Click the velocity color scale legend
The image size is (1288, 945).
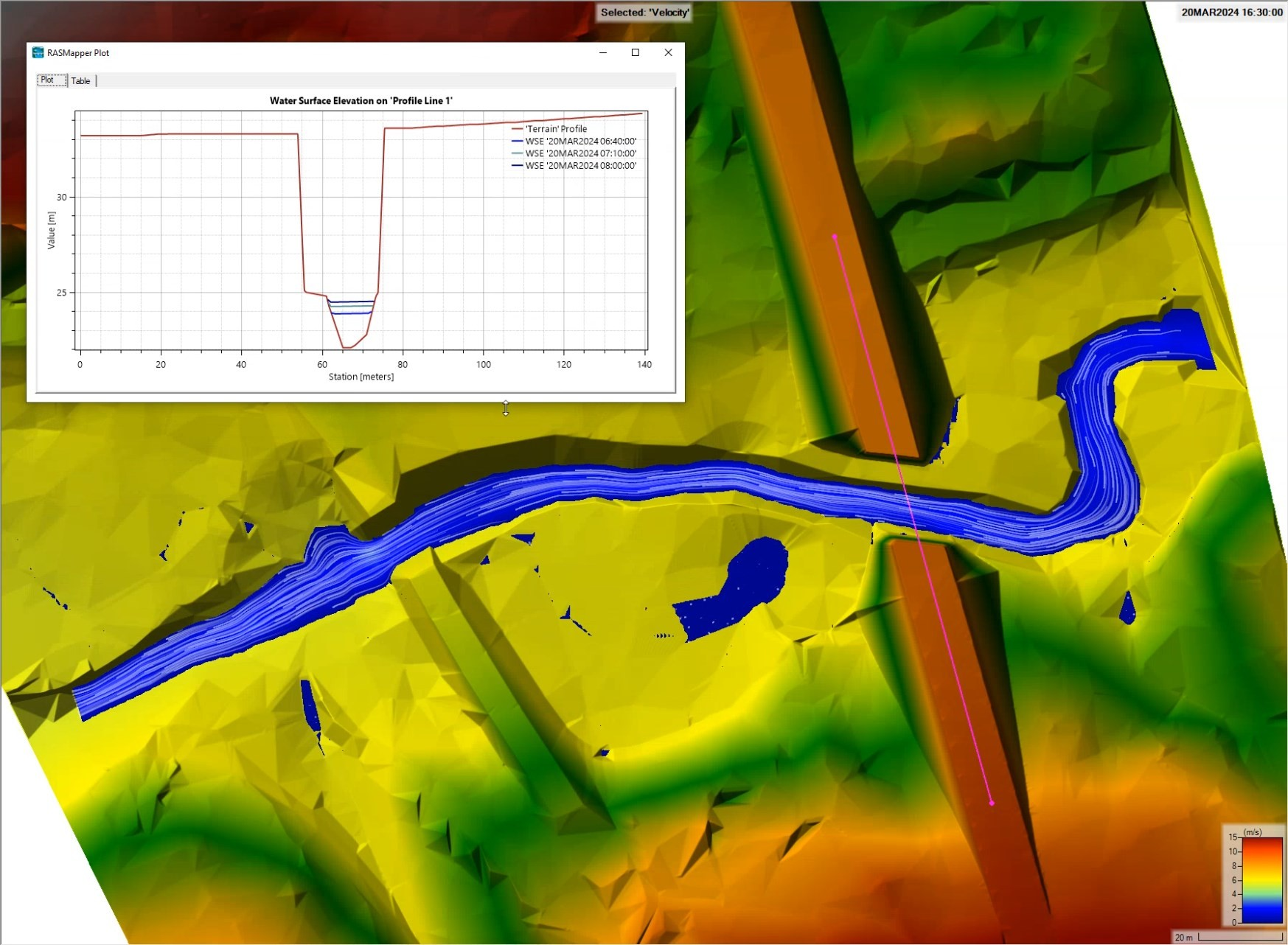point(1254,876)
